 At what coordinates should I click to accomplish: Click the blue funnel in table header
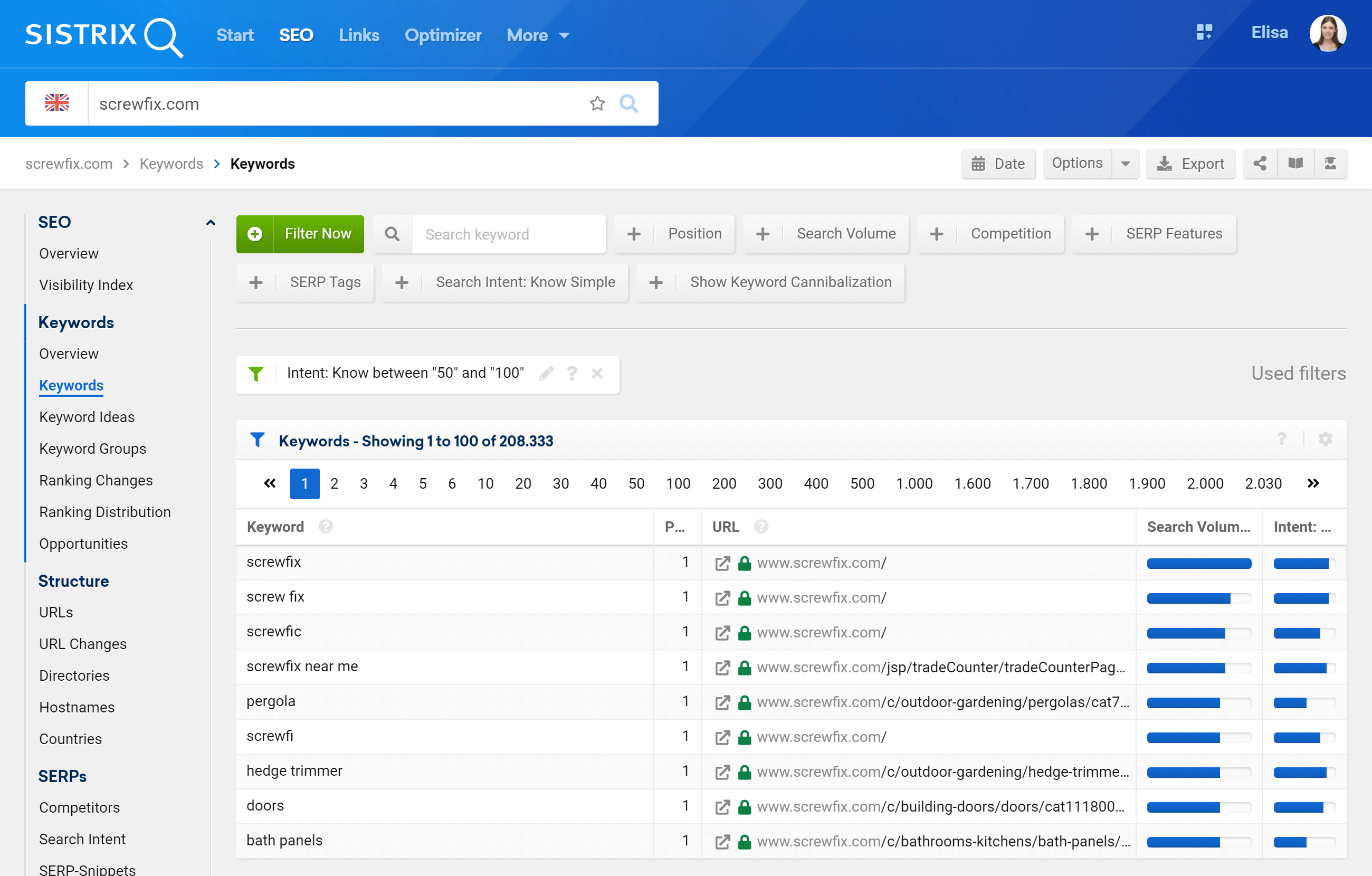(258, 440)
